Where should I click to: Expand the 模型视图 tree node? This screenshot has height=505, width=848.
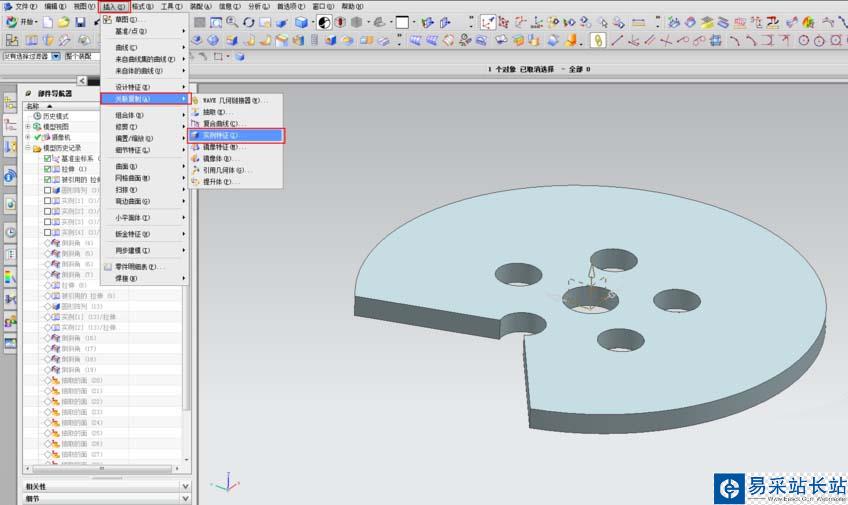click(28, 127)
